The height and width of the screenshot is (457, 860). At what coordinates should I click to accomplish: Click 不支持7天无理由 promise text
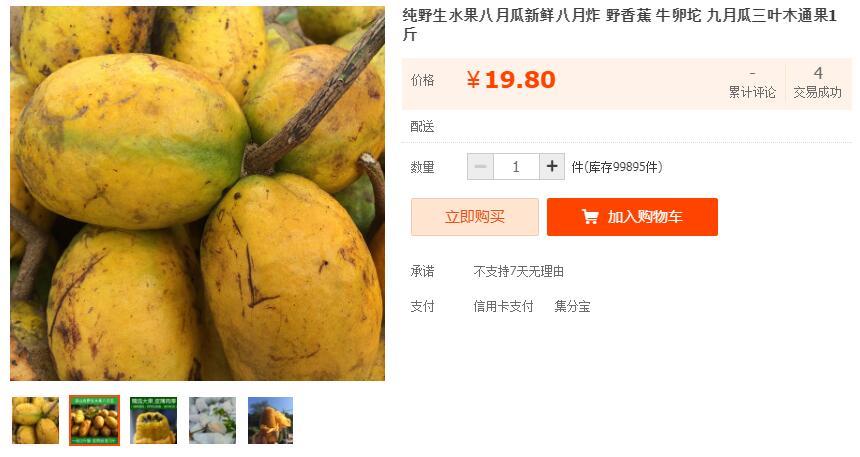[518, 271]
